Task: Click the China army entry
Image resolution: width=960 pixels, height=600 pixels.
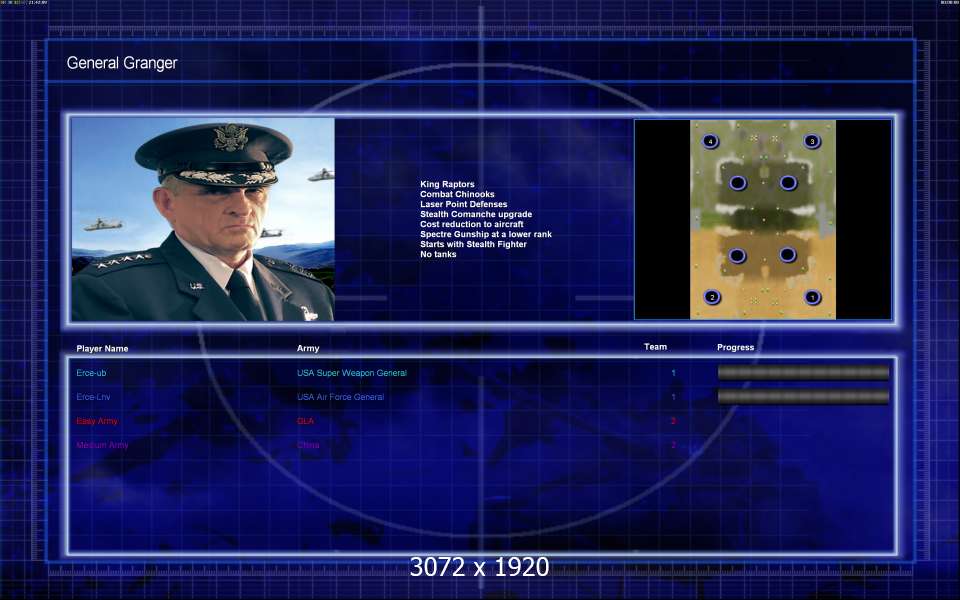Action: click(x=308, y=445)
